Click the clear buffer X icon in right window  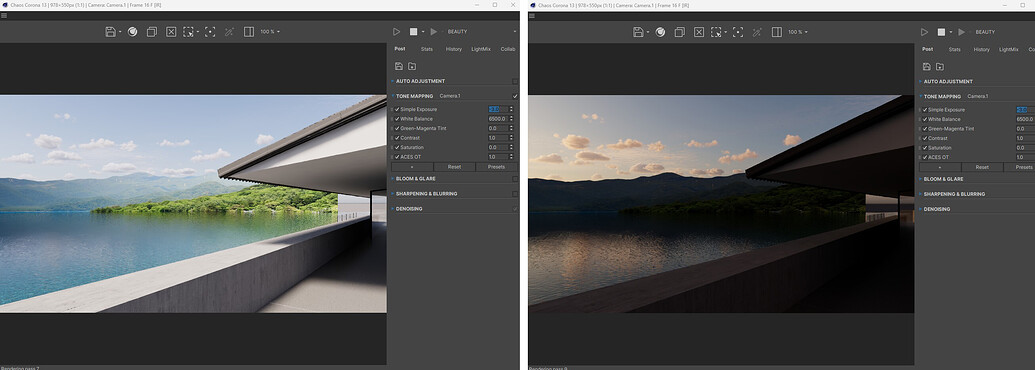tap(698, 32)
